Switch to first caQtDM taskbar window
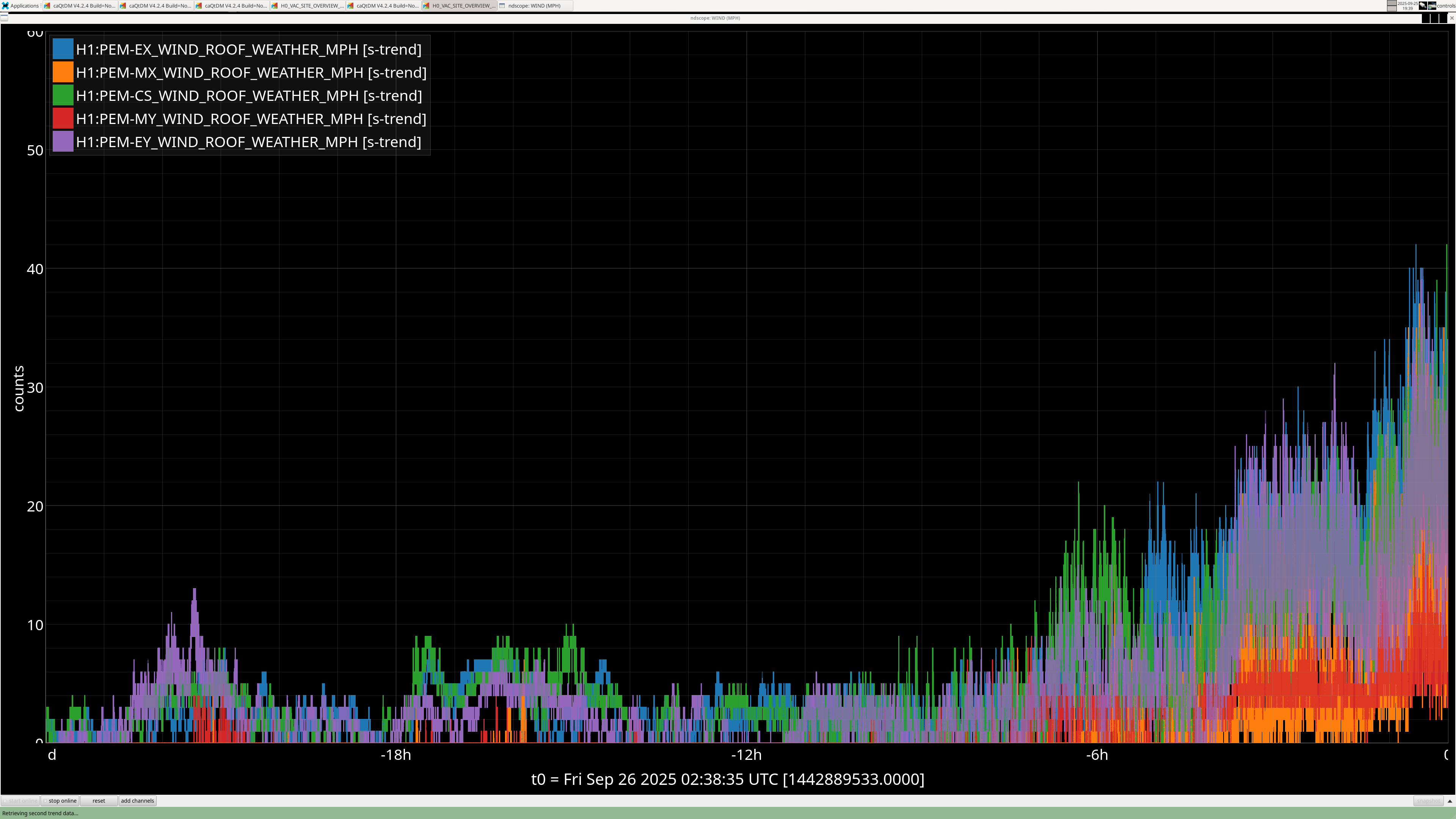The image size is (1456, 819). coord(80,6)
